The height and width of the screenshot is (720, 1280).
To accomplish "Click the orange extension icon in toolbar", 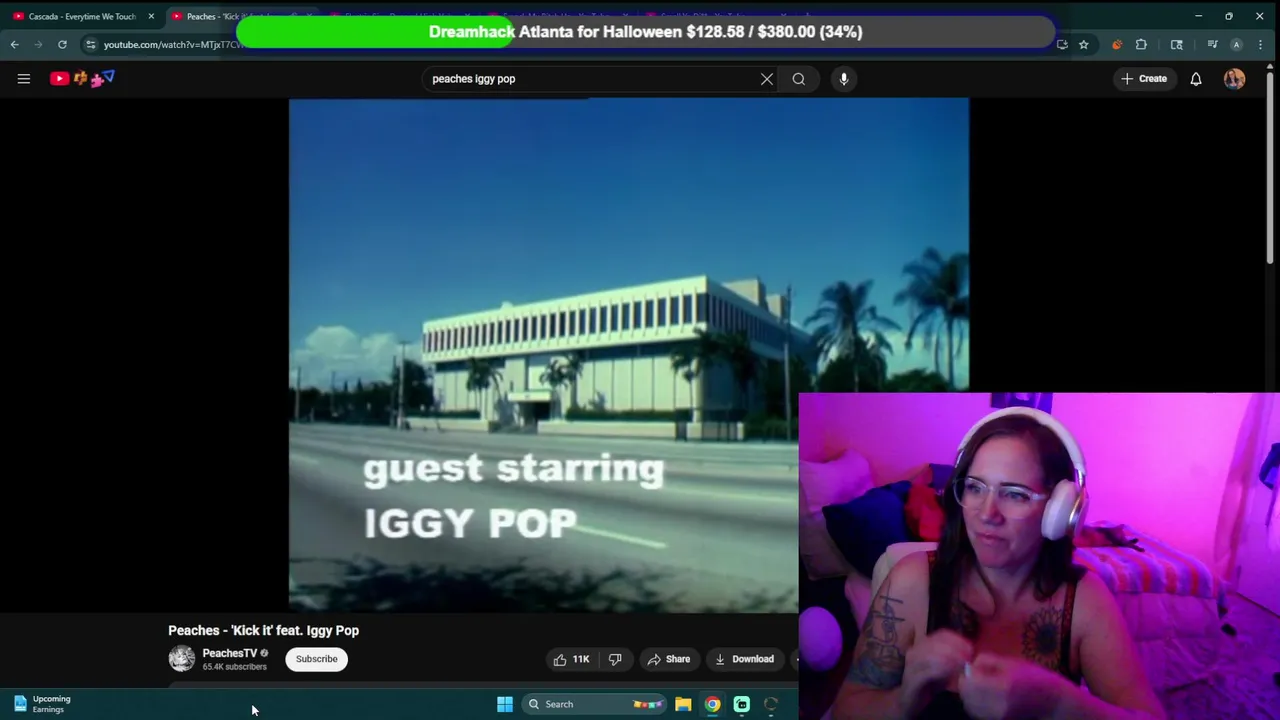I will (x=1117, y=44).
